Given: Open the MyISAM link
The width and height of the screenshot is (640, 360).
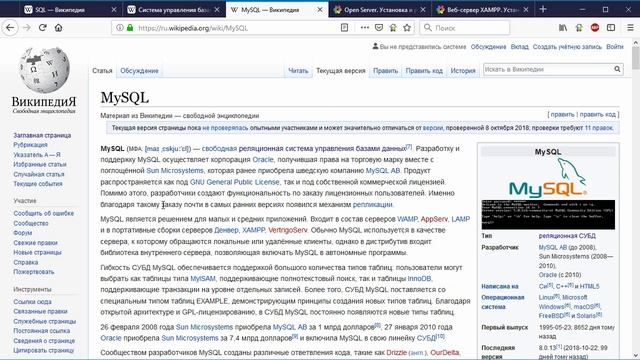Looking at the screenshot, I should point(203,279).
